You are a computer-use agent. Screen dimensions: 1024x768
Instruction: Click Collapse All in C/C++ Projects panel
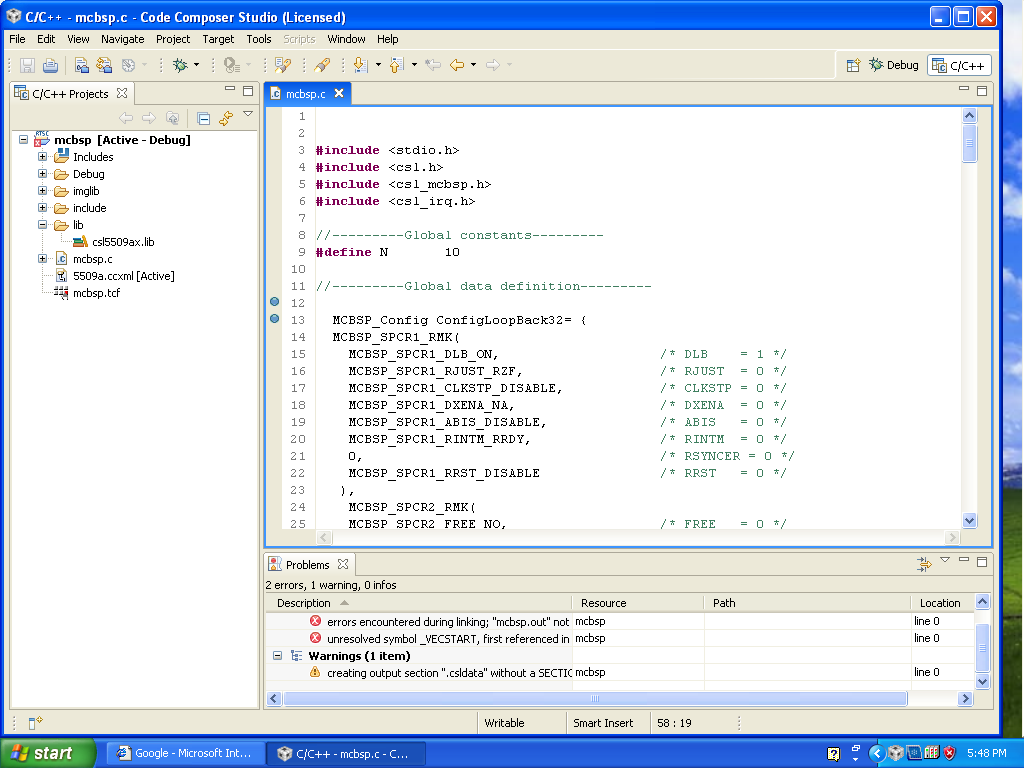click(203, 118)
